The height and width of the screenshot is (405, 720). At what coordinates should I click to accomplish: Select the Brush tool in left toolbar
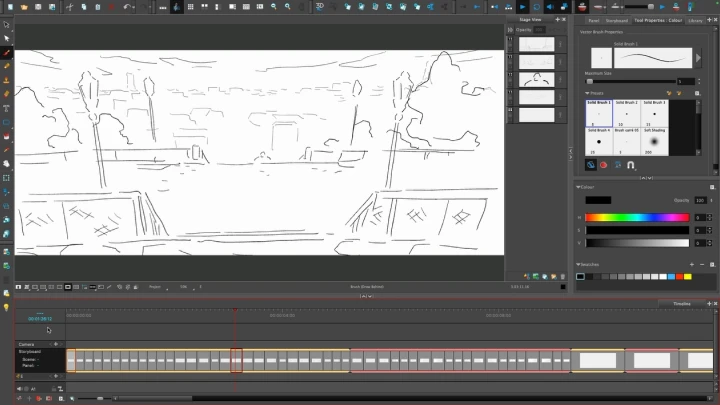pos(6,52)
